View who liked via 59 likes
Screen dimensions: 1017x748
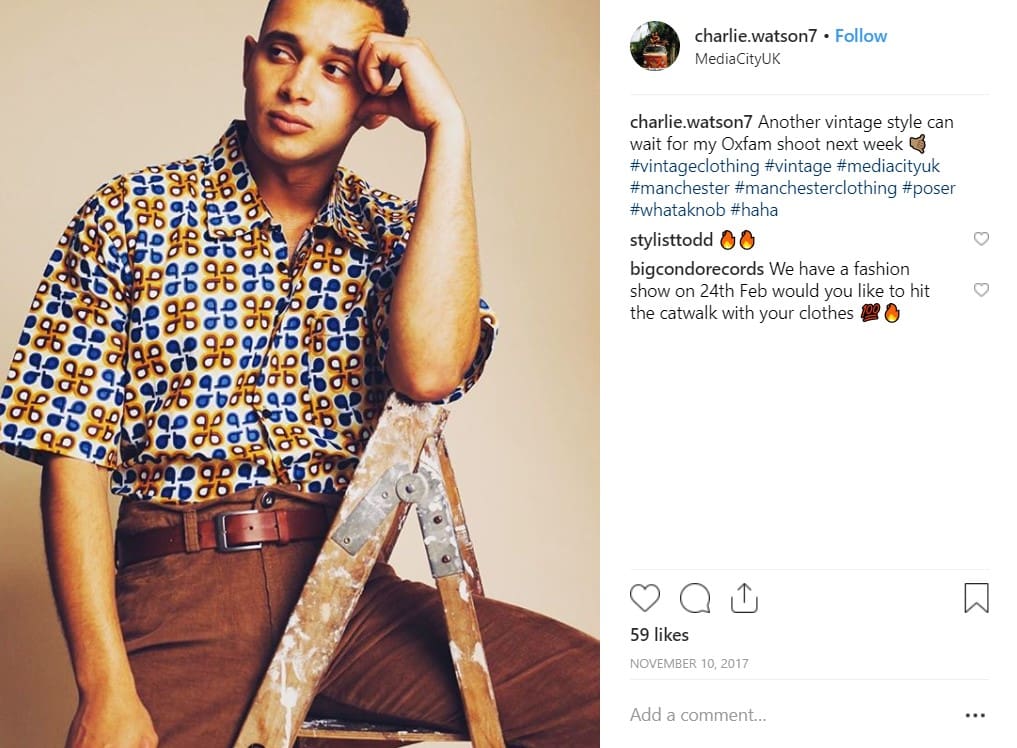click(659, 634)
